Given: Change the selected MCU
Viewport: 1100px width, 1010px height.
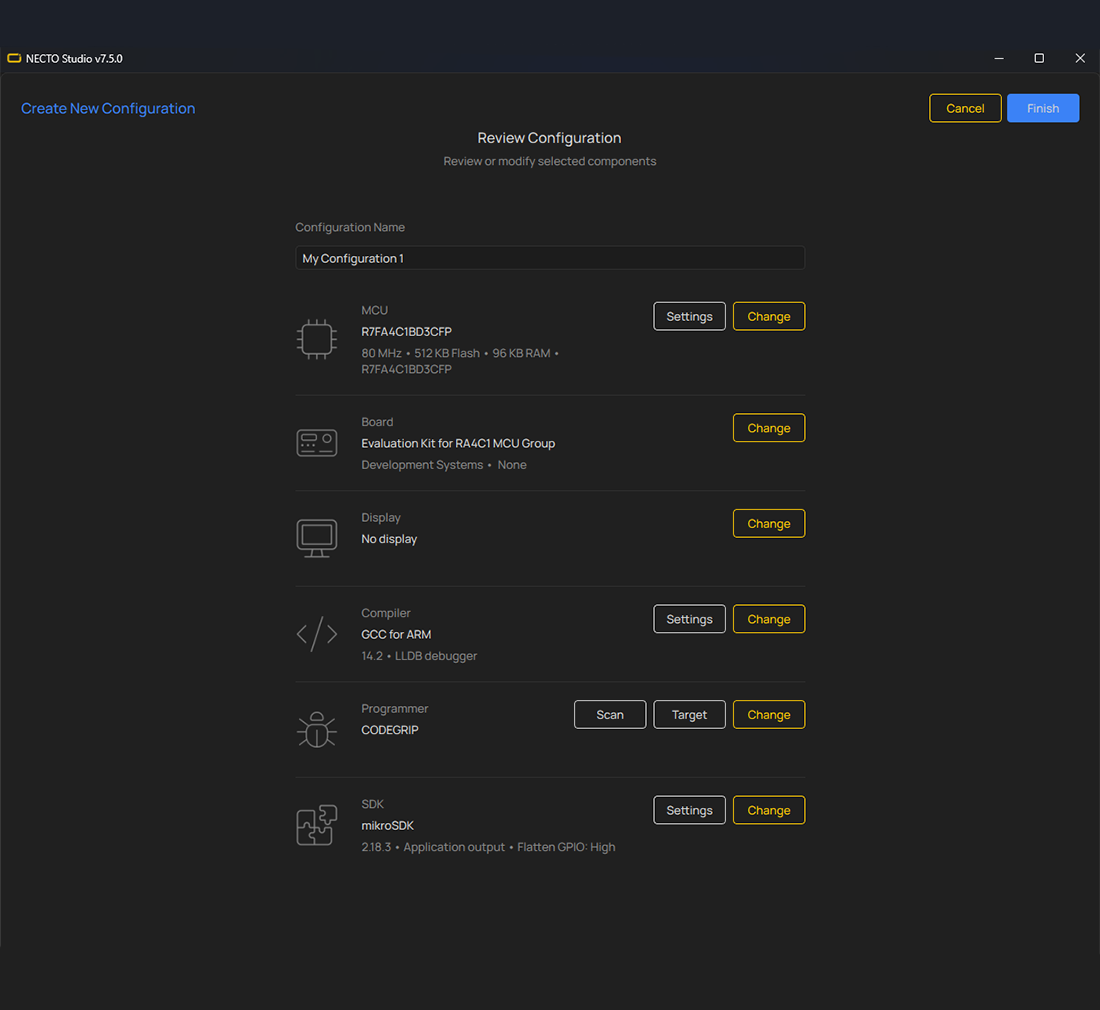Looking at the screenshot, I should tap(769, 316).
